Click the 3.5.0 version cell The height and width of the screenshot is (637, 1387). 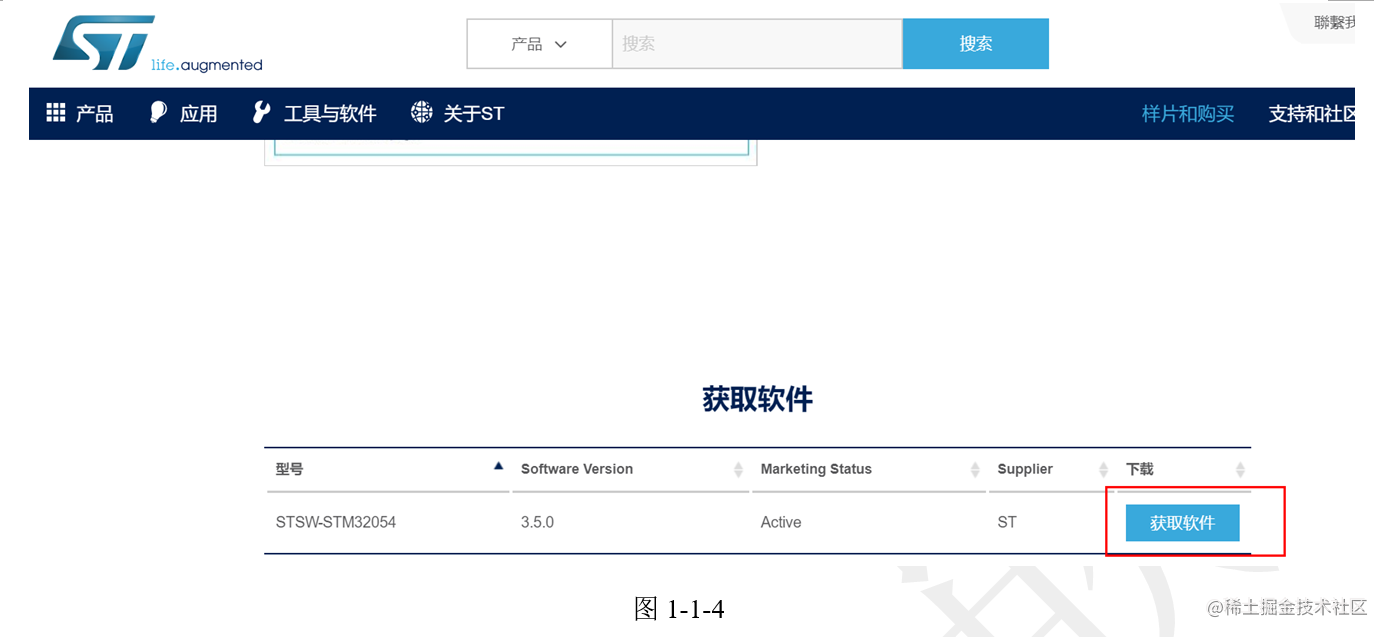[537, 522]
